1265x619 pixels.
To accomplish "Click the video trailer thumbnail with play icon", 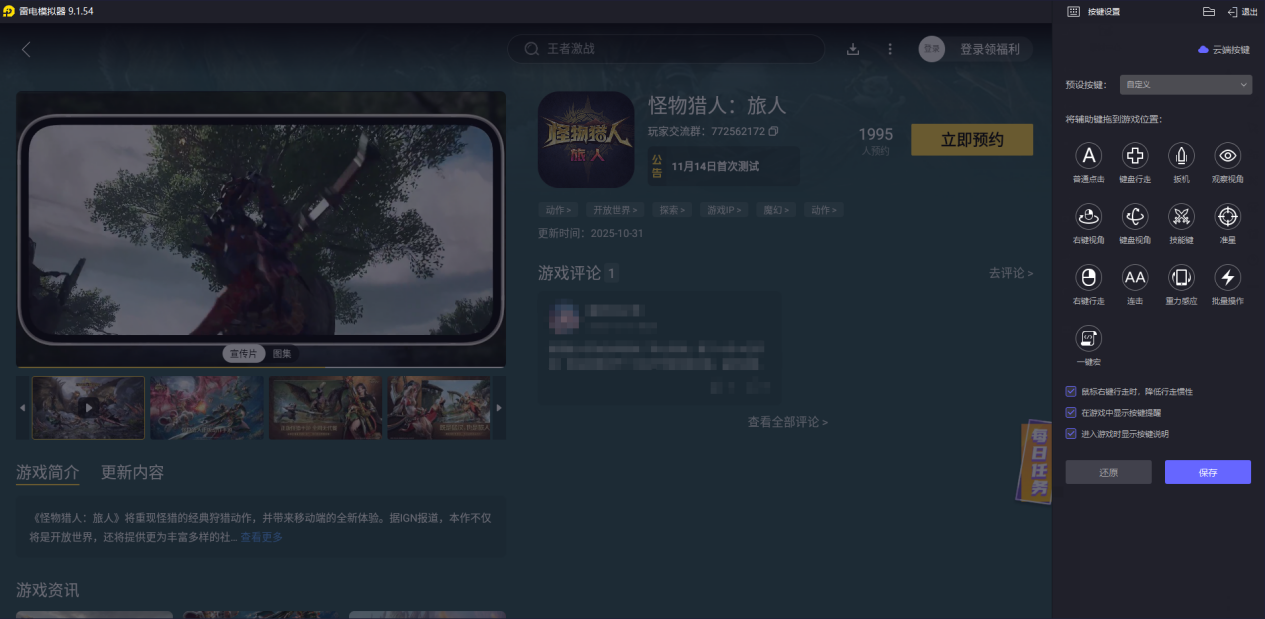I will pyautogui.click(x=88, y=407).
